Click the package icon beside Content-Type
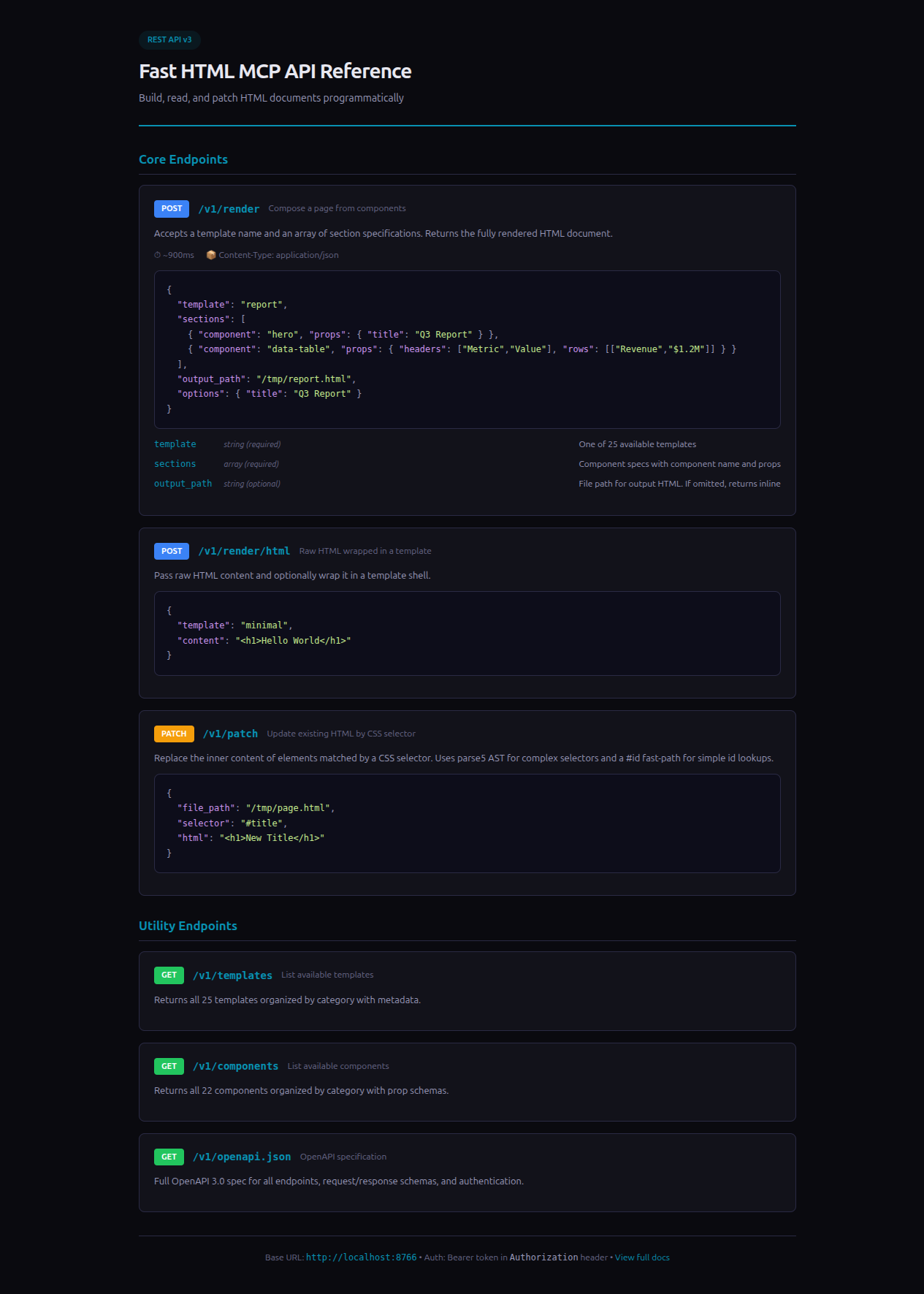 (x=211, y=255)
